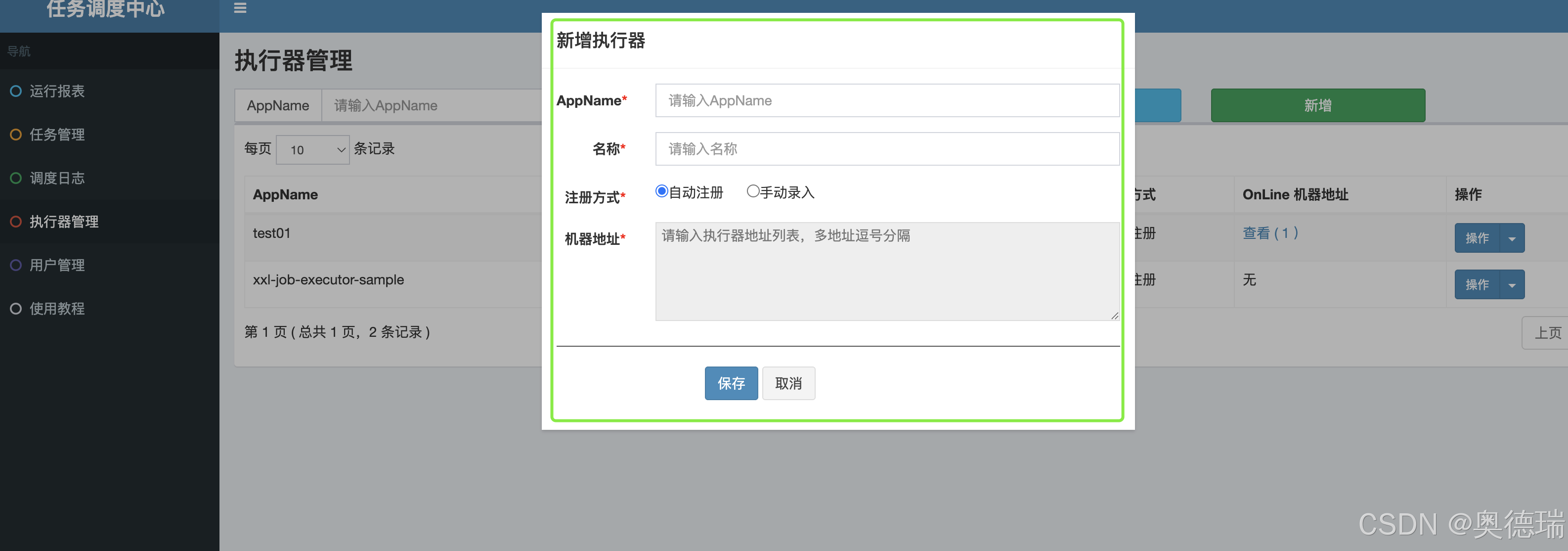
Task: Open the 查看 ( 1 ) machine address link
Action: [x=1270, y=233]
